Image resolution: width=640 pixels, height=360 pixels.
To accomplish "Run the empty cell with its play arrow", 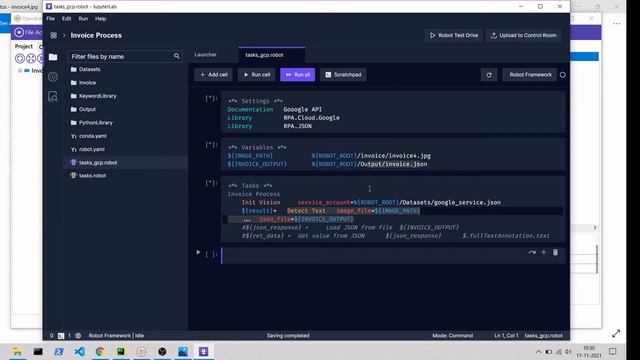I will point(198,253).
